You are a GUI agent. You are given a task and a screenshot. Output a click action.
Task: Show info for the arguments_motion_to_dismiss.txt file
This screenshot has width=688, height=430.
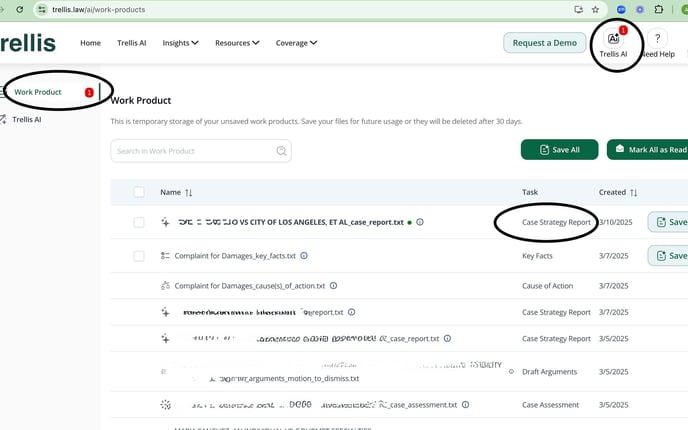[x=511, y=372]
